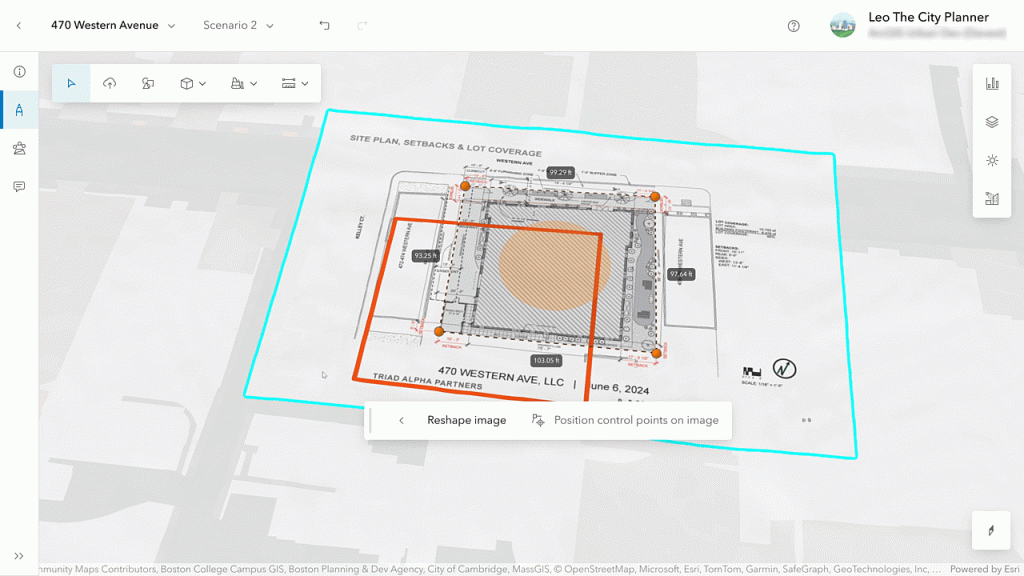Click the undo arrow
The width and height of the screenshot is (1024, 576).
coord(325,25)
